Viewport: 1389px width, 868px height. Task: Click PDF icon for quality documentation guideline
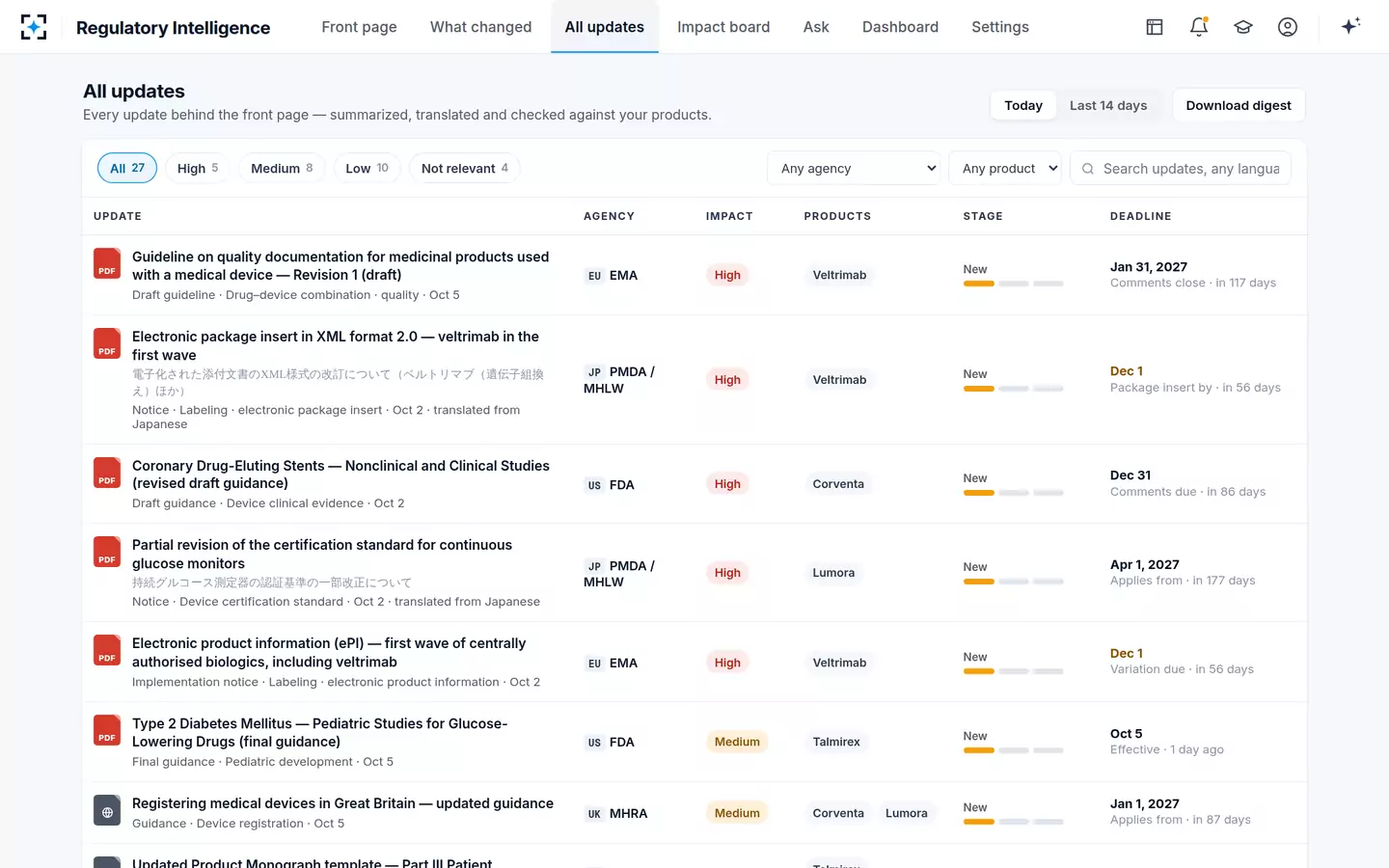coord(107,263)
